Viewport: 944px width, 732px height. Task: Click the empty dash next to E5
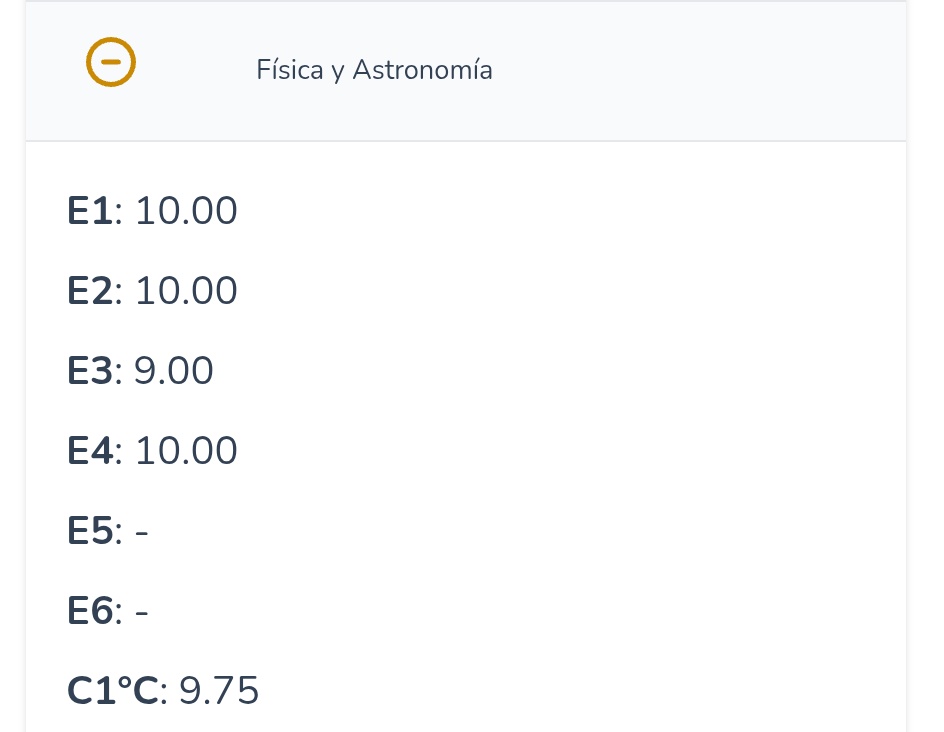[x=141, y=532]
